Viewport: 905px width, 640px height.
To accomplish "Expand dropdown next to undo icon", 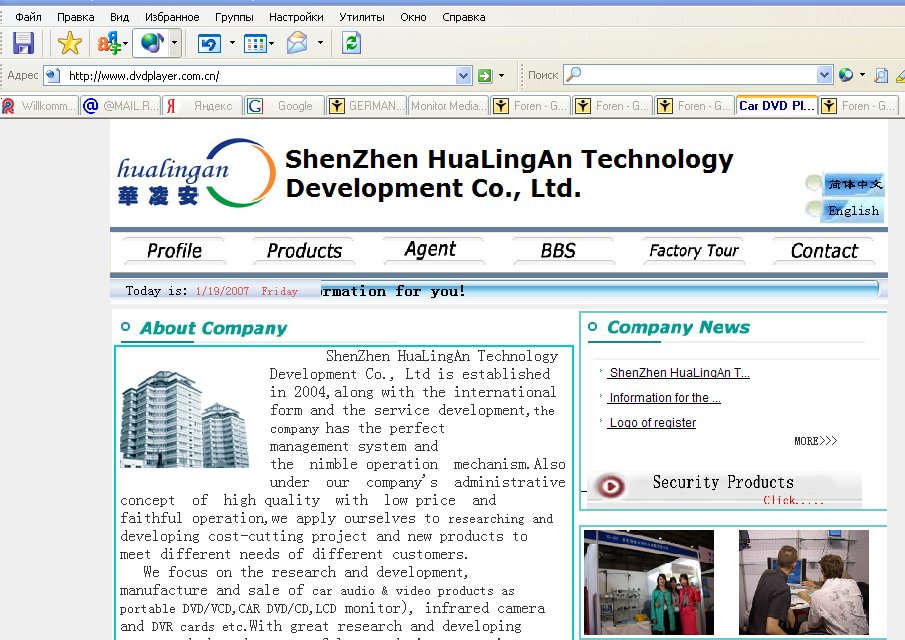I will point(232,43).
